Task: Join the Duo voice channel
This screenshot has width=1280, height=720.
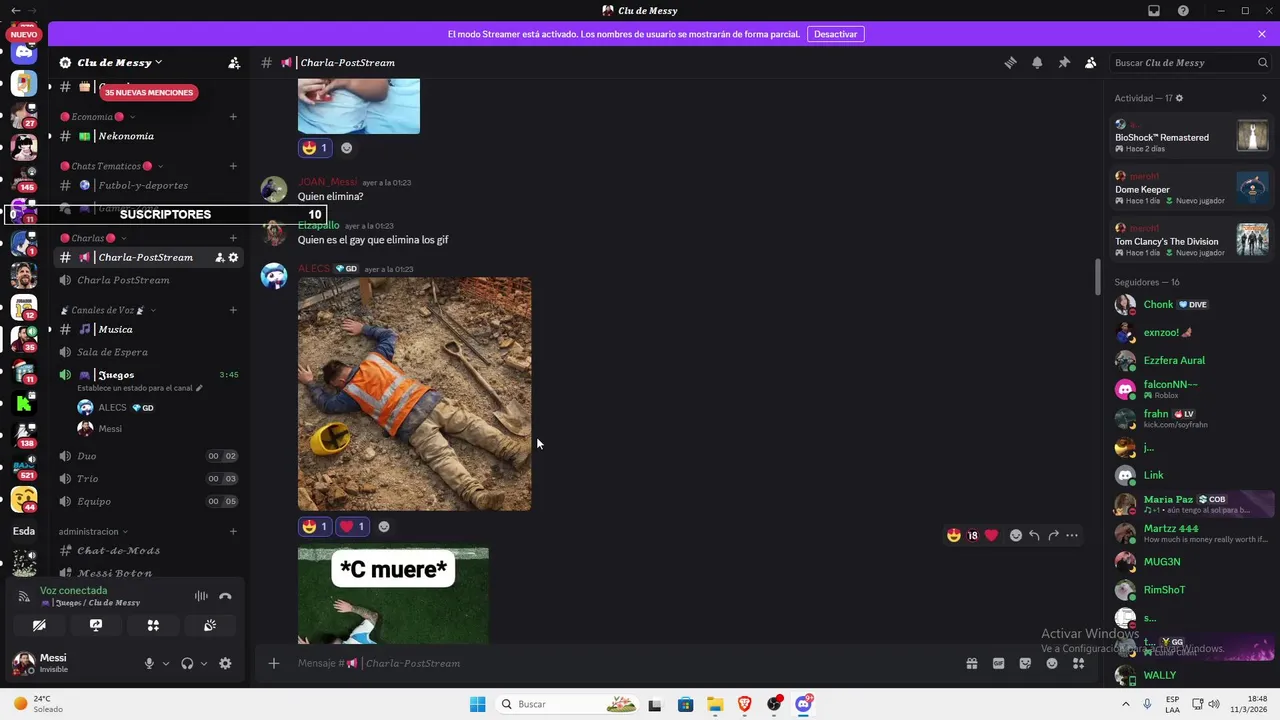Action: (148, 456)
